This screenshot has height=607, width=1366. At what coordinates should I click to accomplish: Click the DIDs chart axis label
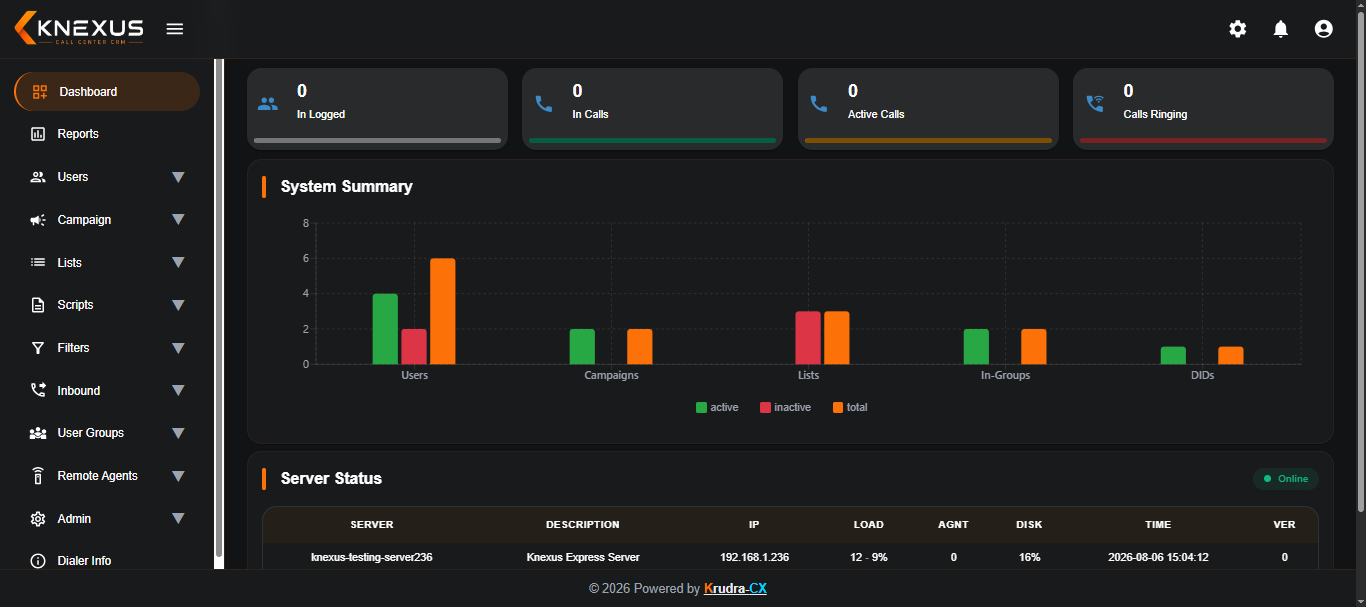(x=1203, y=375)
